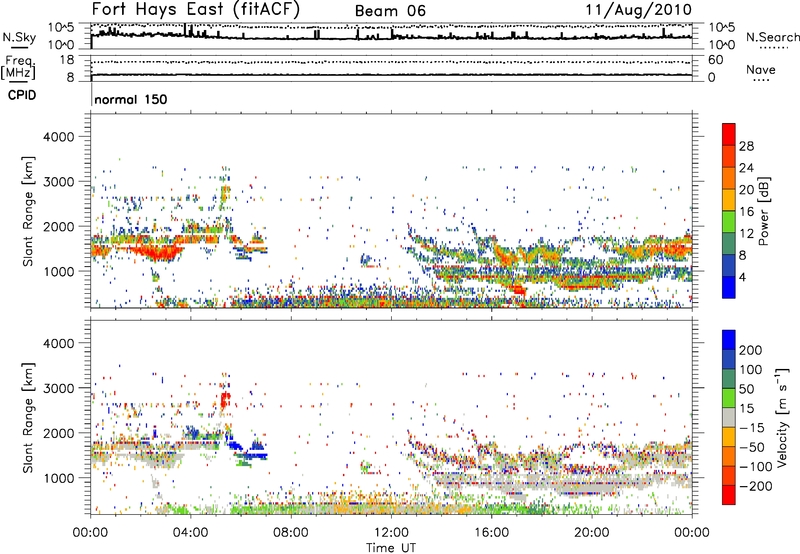Click the 'CPID' row label

pos(22,95)
